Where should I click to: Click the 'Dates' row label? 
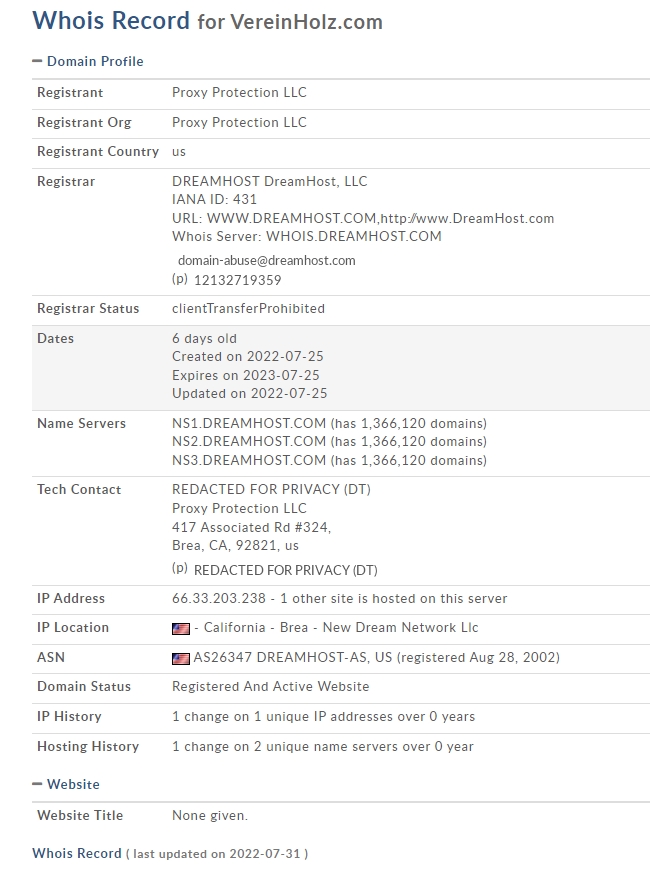[x=55, y=338]
